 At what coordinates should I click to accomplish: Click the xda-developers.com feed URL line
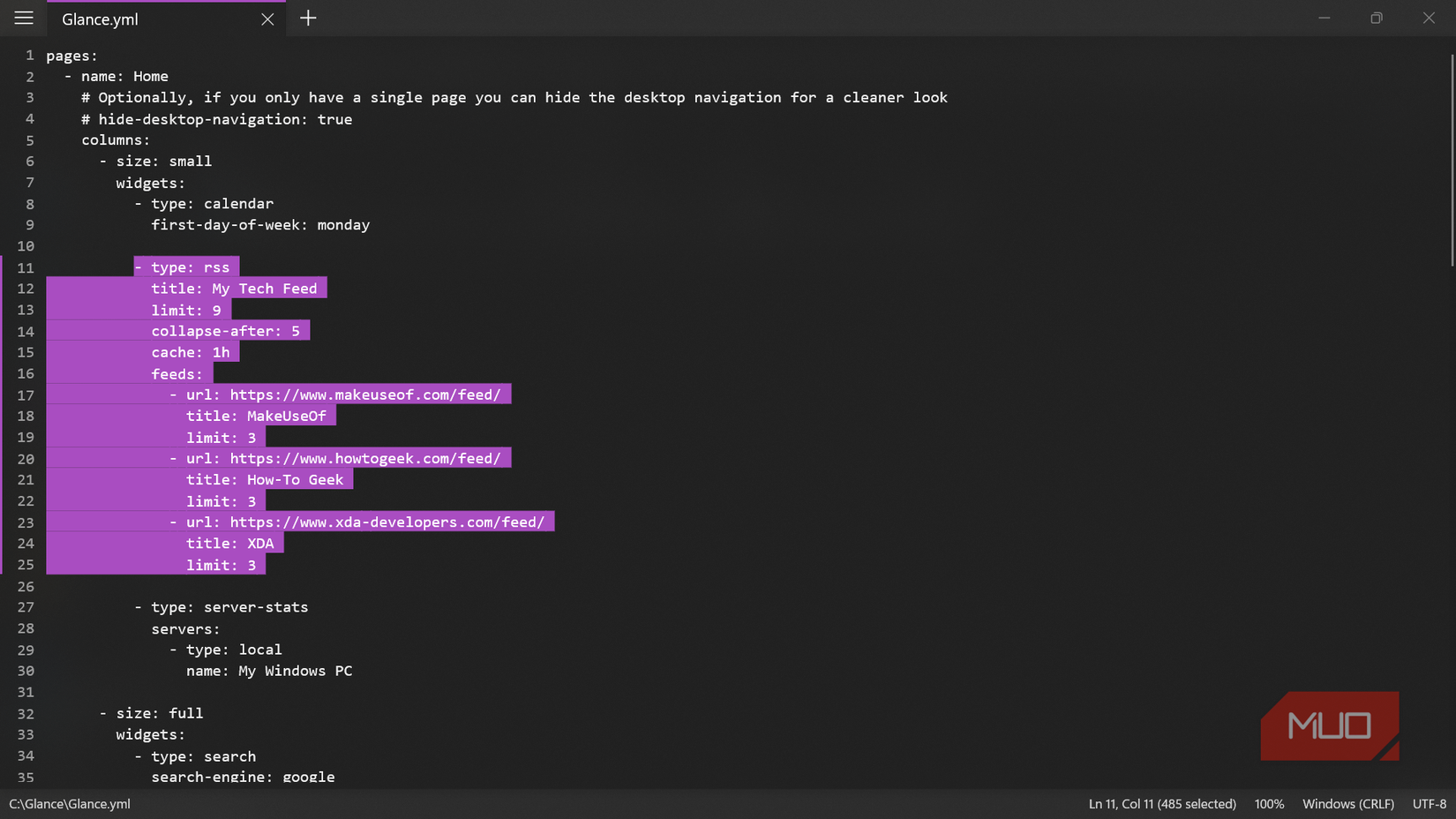357,522
